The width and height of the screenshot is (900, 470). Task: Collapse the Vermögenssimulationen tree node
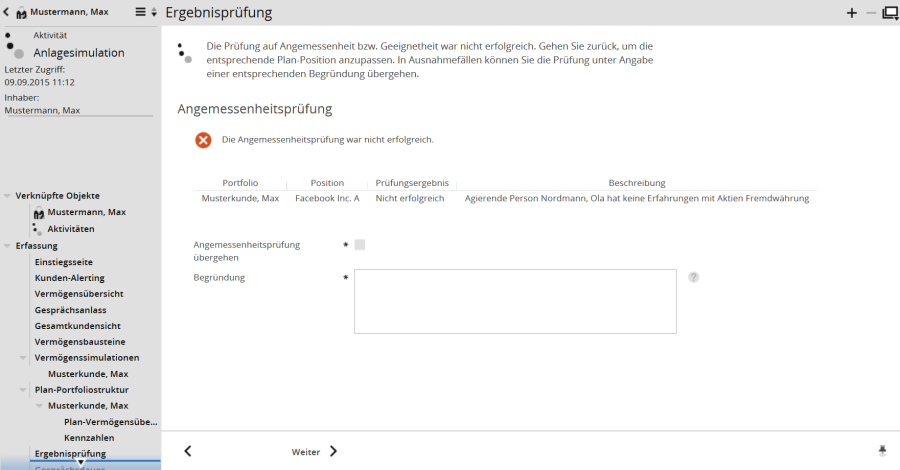click(x=23, y=357)
